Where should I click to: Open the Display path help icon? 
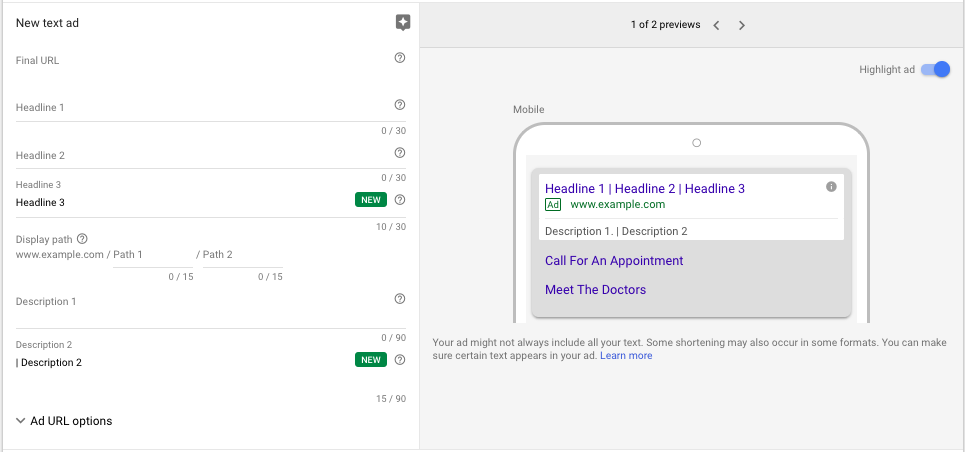pyautogui.click(x=82, y=238)
